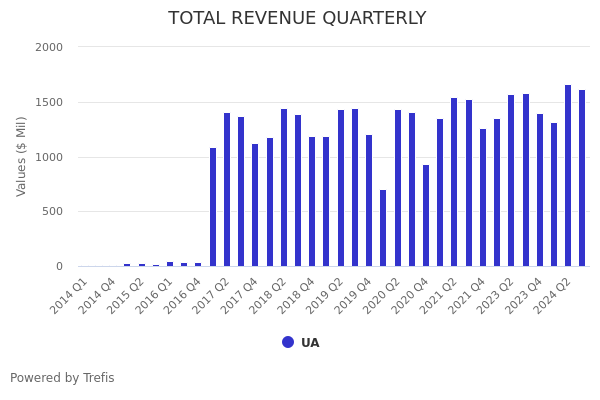The height and width of the screenshot is (400, 600).
Task: Click the Total Revenue Quarterly chart title
Action: (297, 18)
